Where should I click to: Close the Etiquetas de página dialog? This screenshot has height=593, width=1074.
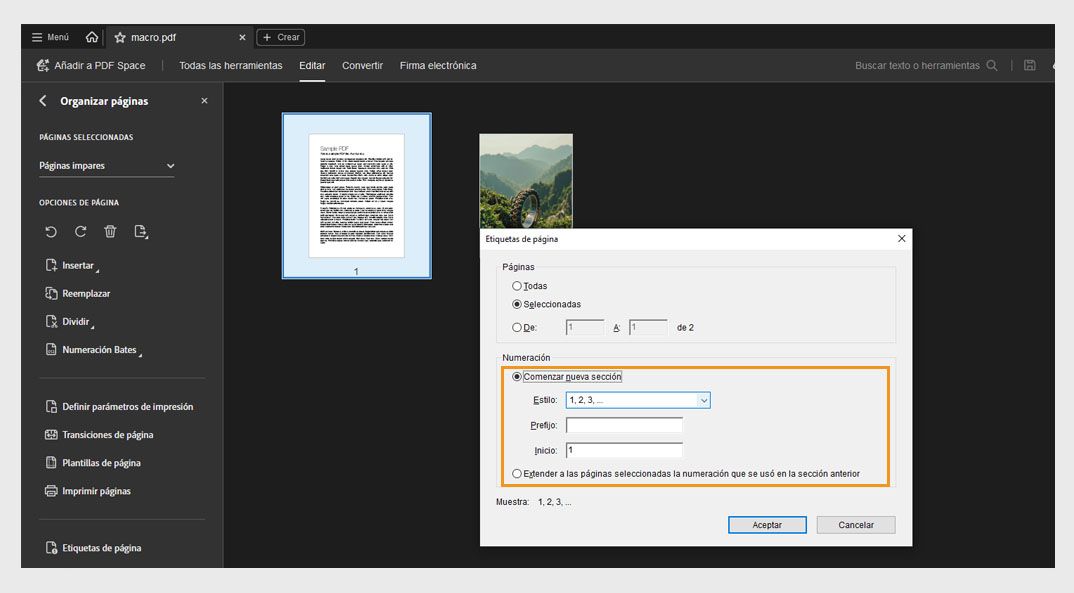coord(901,238)
